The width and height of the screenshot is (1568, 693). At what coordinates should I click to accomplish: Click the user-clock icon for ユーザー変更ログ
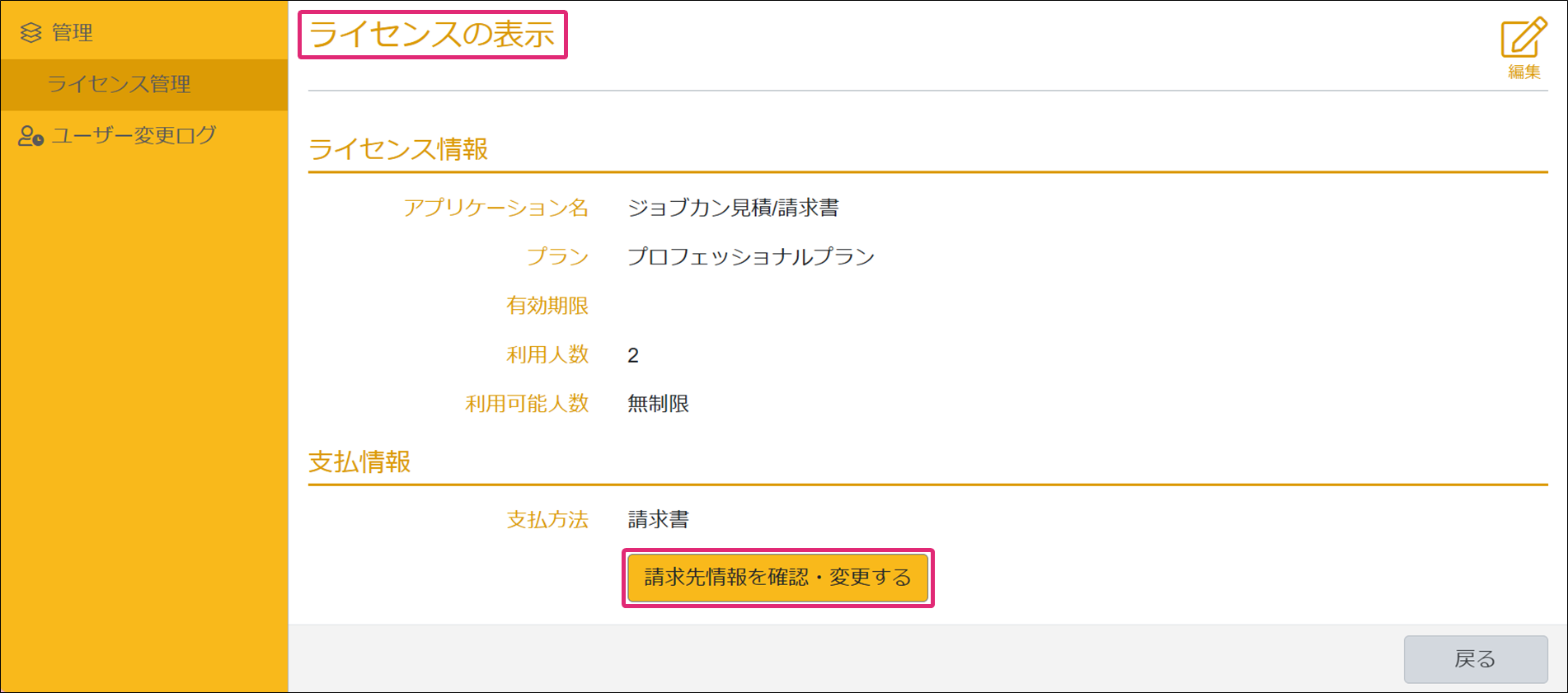tap(31, 136)
